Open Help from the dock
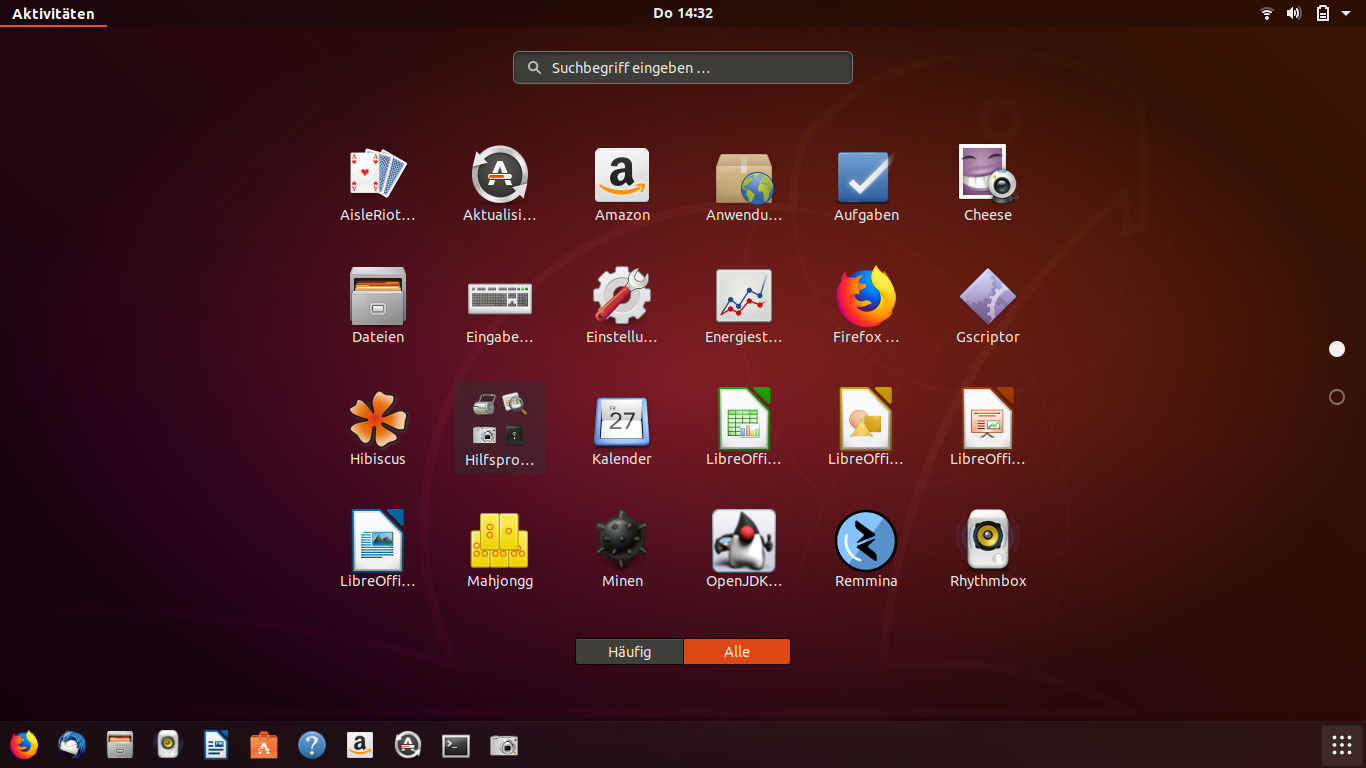The image size is (1366, 768). point(312,745)
